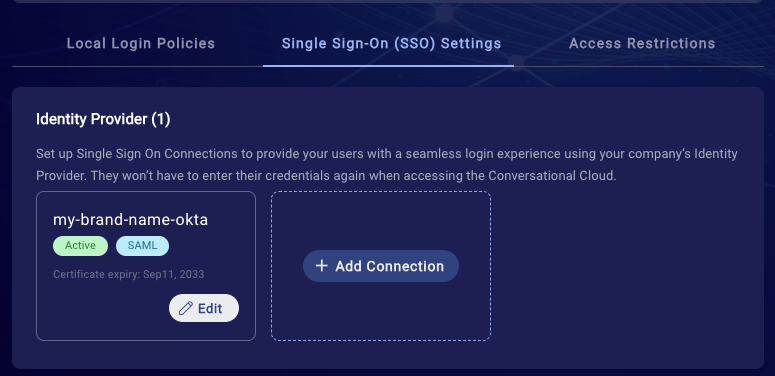Click the green Active status badge
Screen dimensions: 775x376
81,246
